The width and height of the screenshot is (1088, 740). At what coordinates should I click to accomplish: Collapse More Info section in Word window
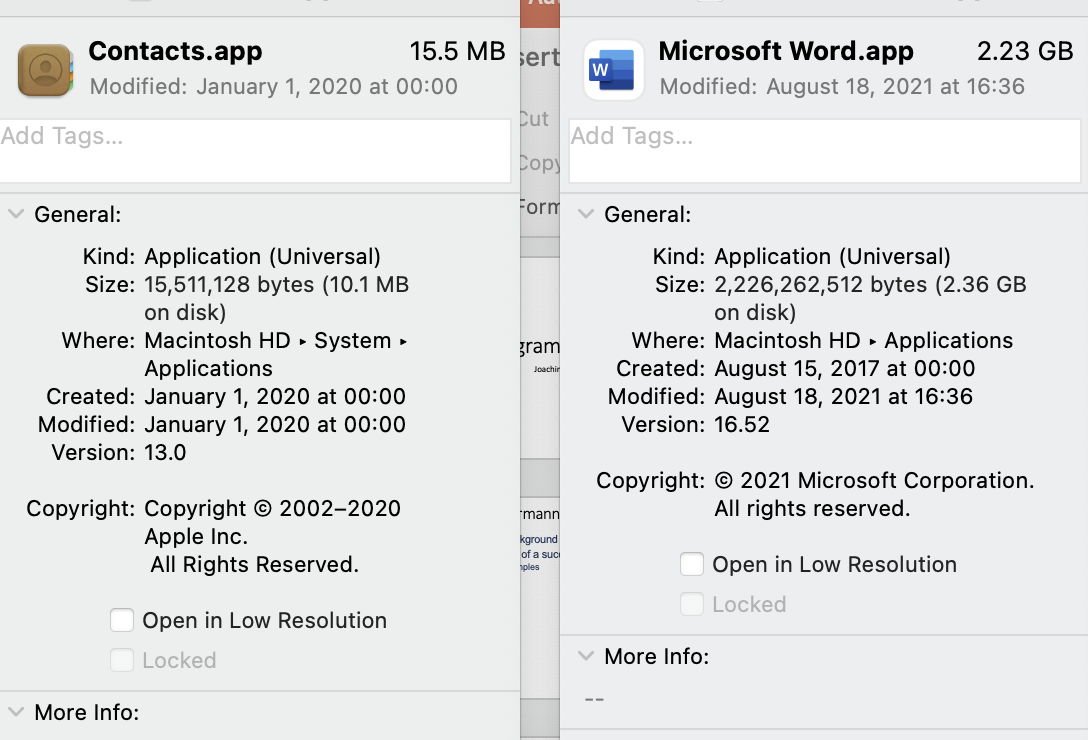click(586, 656)
